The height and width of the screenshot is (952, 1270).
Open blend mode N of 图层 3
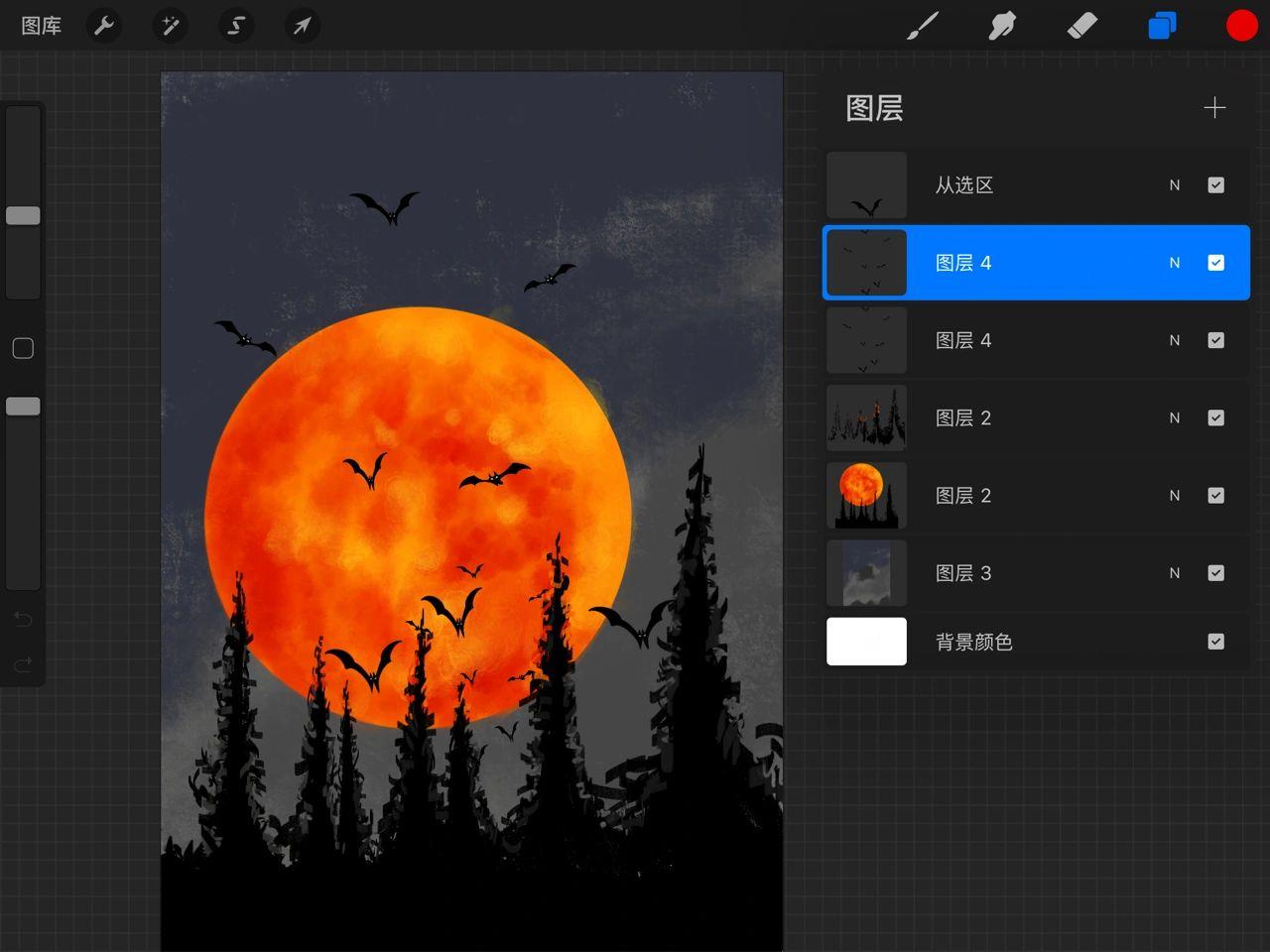click(x=1175, y=572)
